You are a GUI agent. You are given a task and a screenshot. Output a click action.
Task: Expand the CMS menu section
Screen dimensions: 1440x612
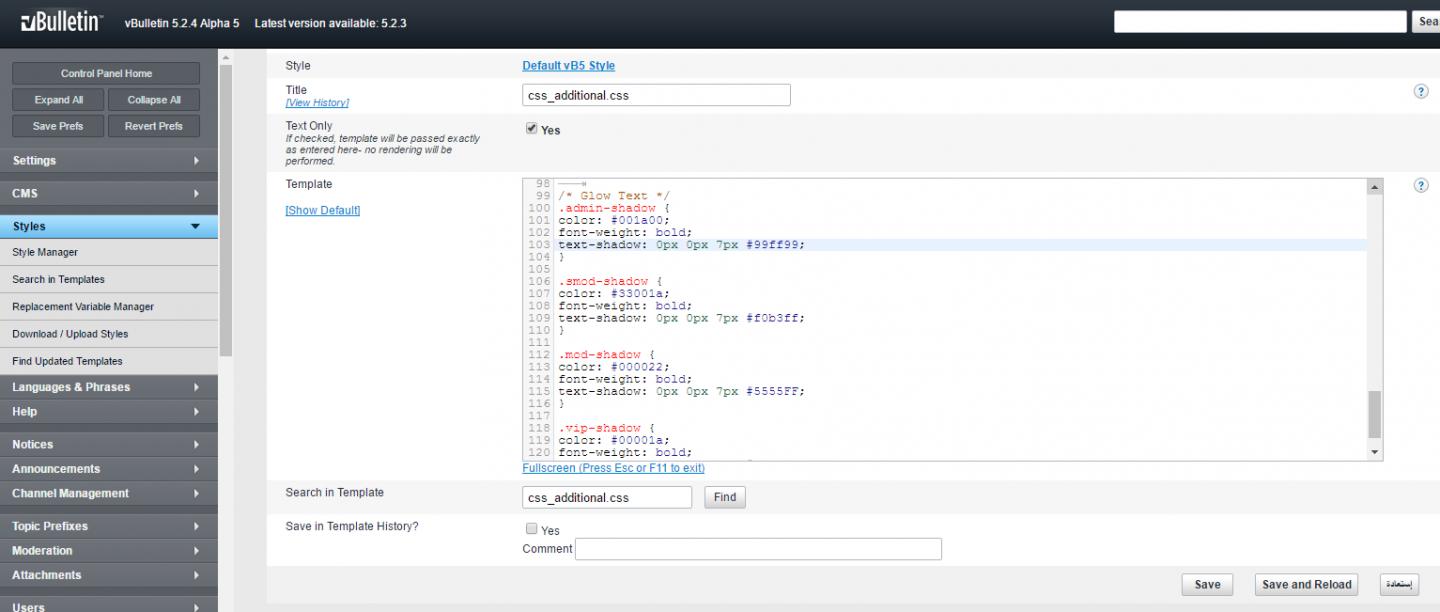[x=108, y=193]
